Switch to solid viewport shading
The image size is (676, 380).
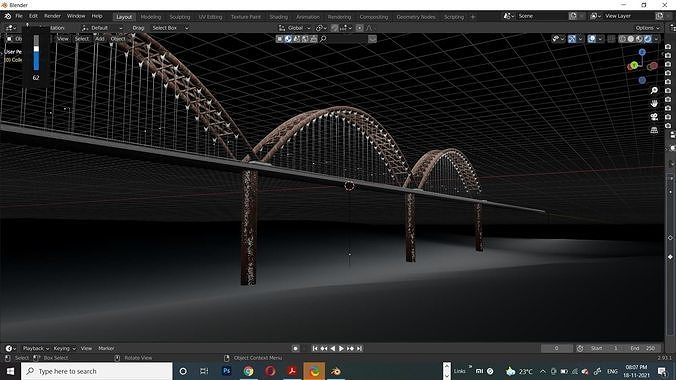click(631, 39)
